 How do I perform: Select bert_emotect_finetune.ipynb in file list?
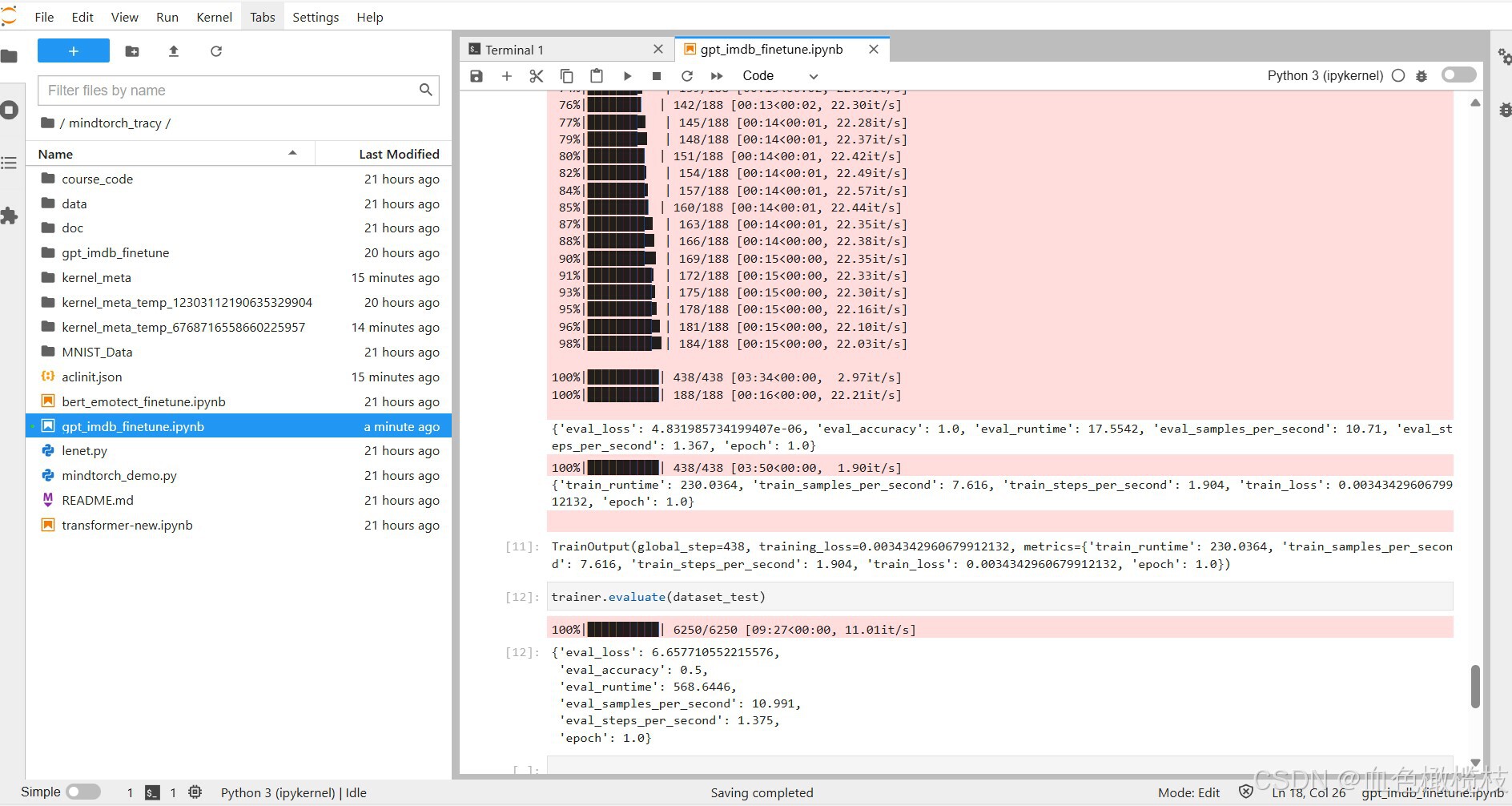239,401
